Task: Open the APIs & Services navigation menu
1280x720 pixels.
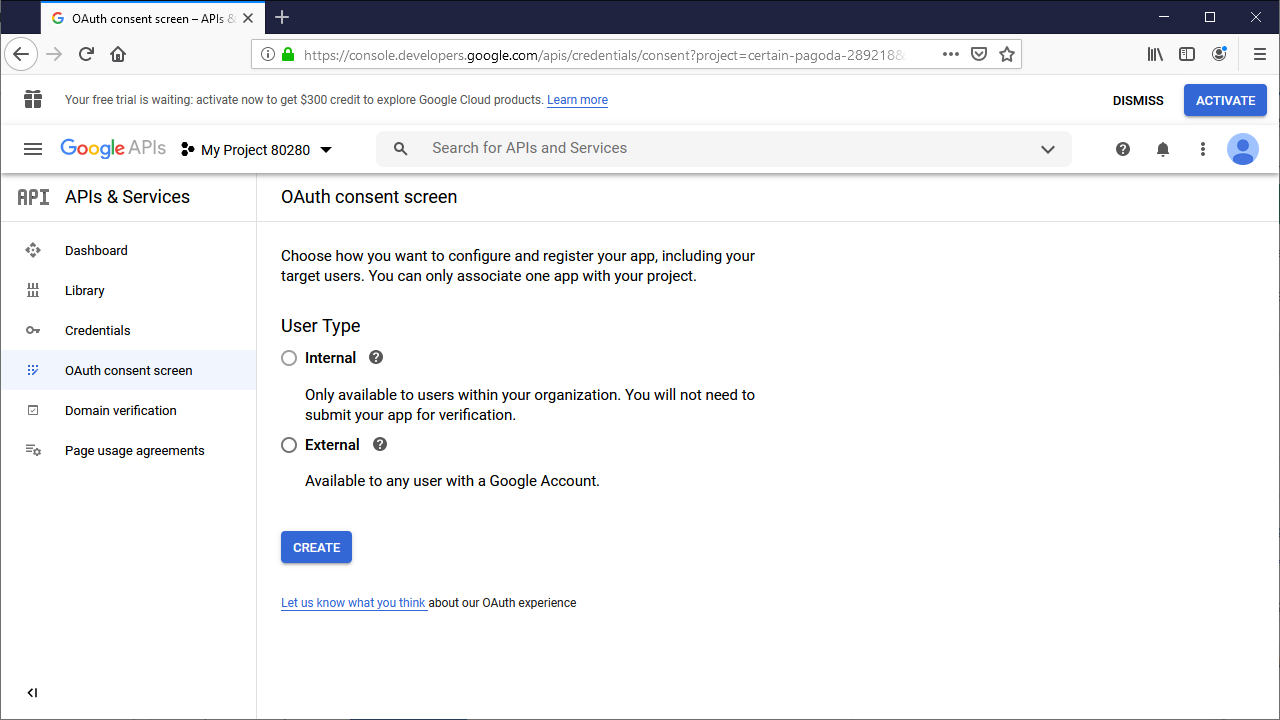Action: tap(32, 148)
